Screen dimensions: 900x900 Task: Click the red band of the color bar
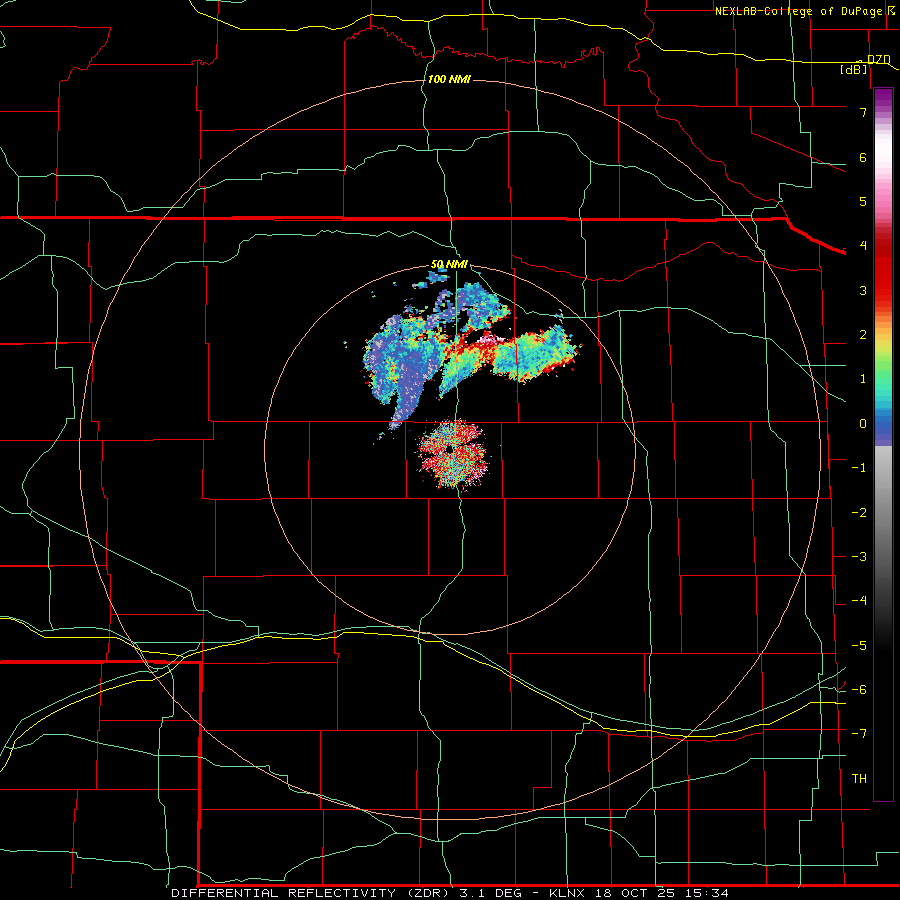(x=883, y=270)
